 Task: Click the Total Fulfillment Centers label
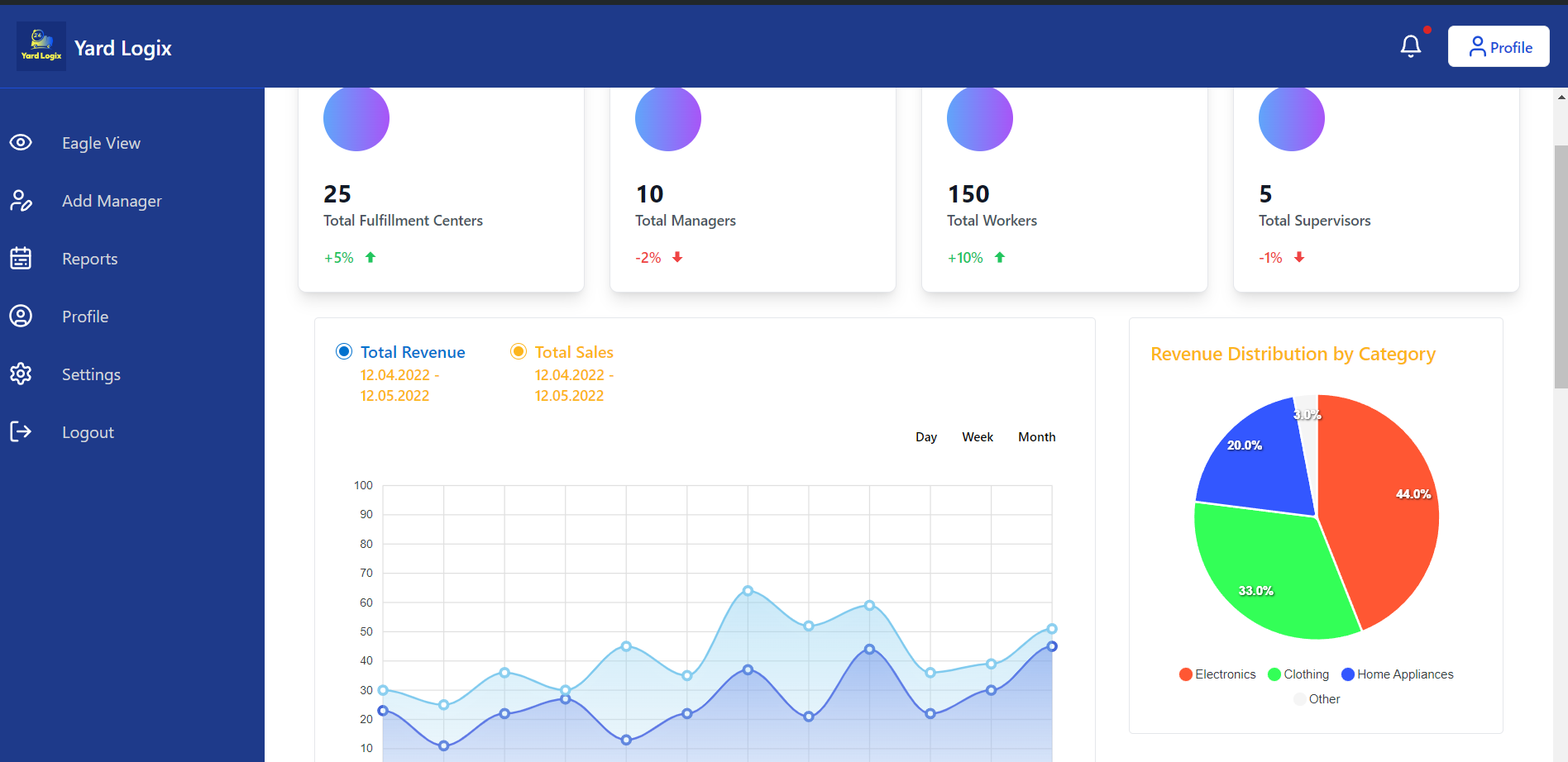click(x=403, y=221)
